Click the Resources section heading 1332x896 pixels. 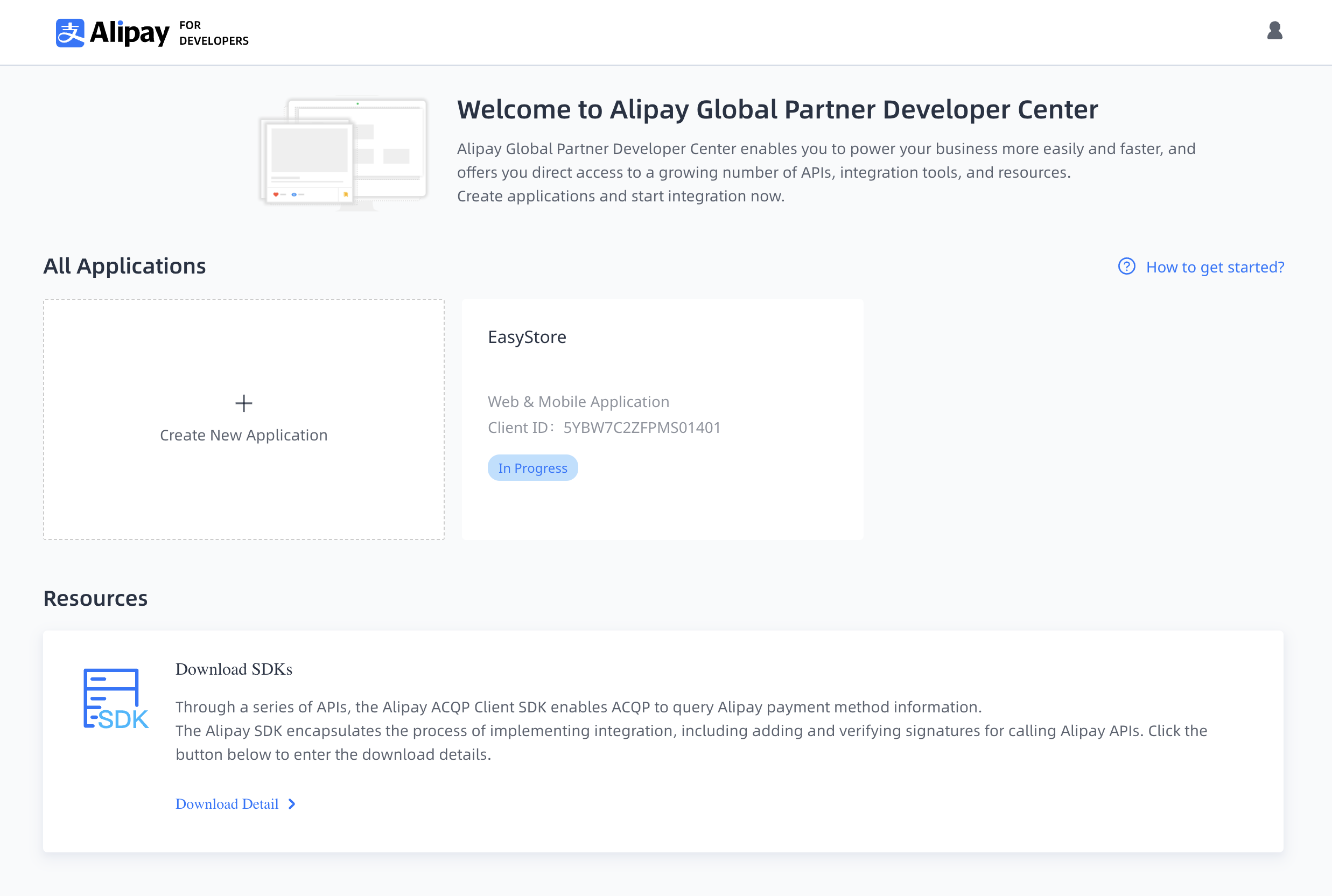coord(95,598)
